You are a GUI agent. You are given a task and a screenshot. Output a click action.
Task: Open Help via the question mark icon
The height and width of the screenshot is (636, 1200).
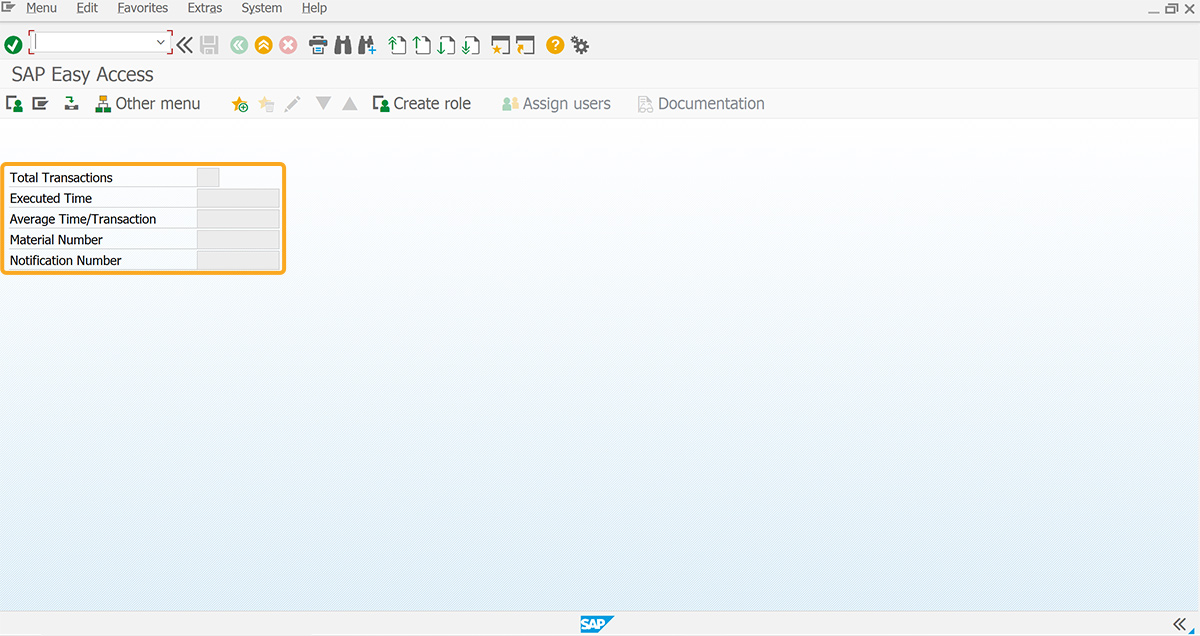click(555, 45)
